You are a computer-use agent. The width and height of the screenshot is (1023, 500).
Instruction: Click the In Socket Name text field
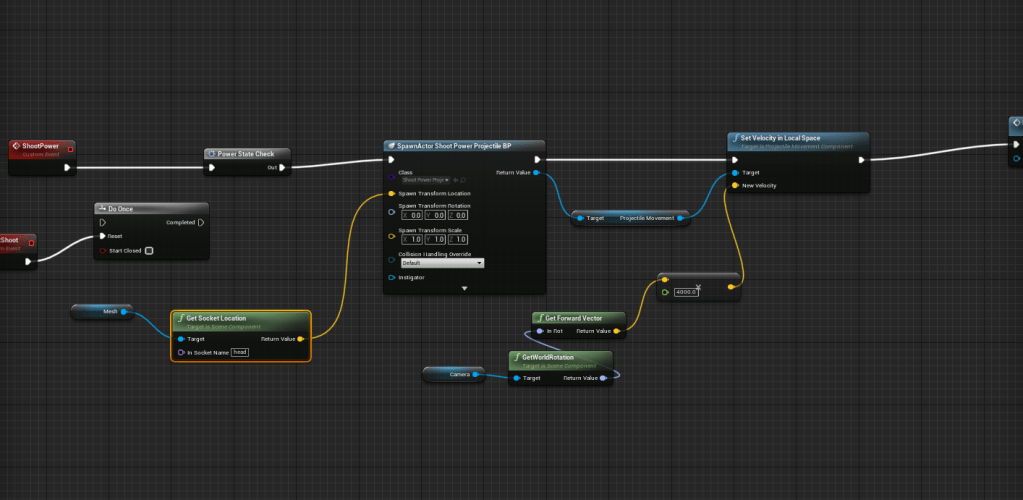tap(239, 352)
